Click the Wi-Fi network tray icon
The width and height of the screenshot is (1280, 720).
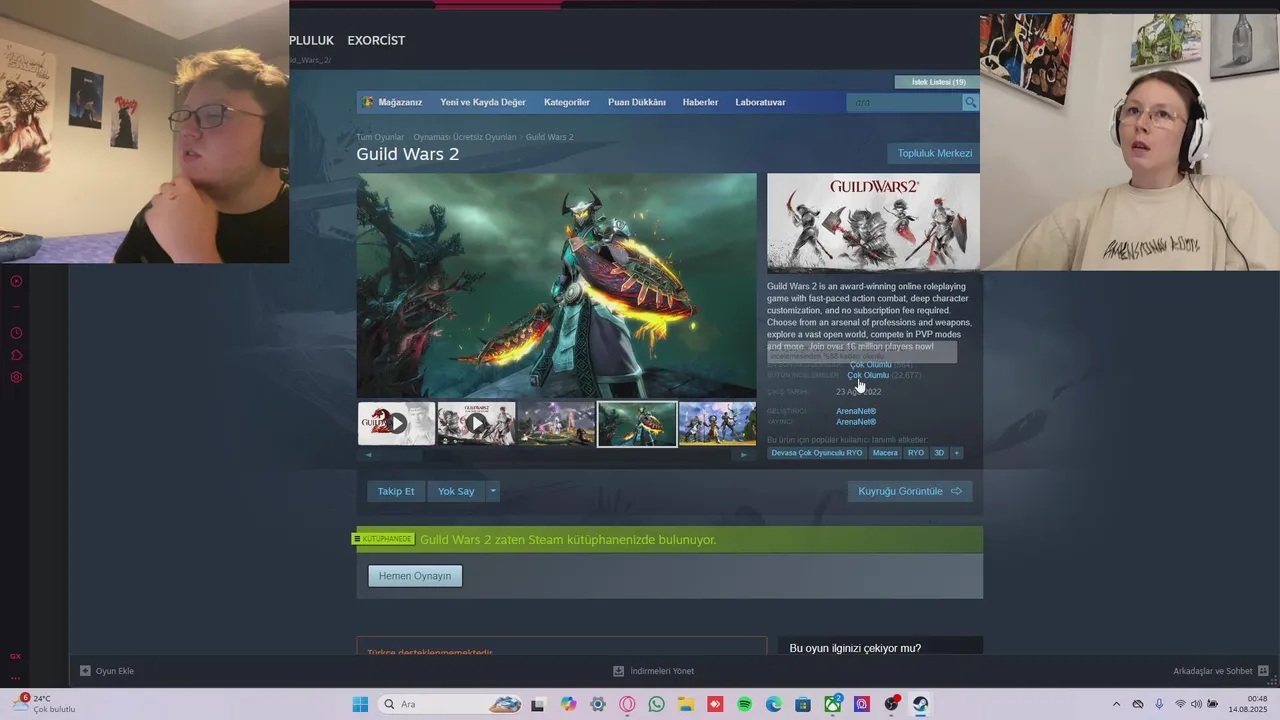(x=1180, y=704)
